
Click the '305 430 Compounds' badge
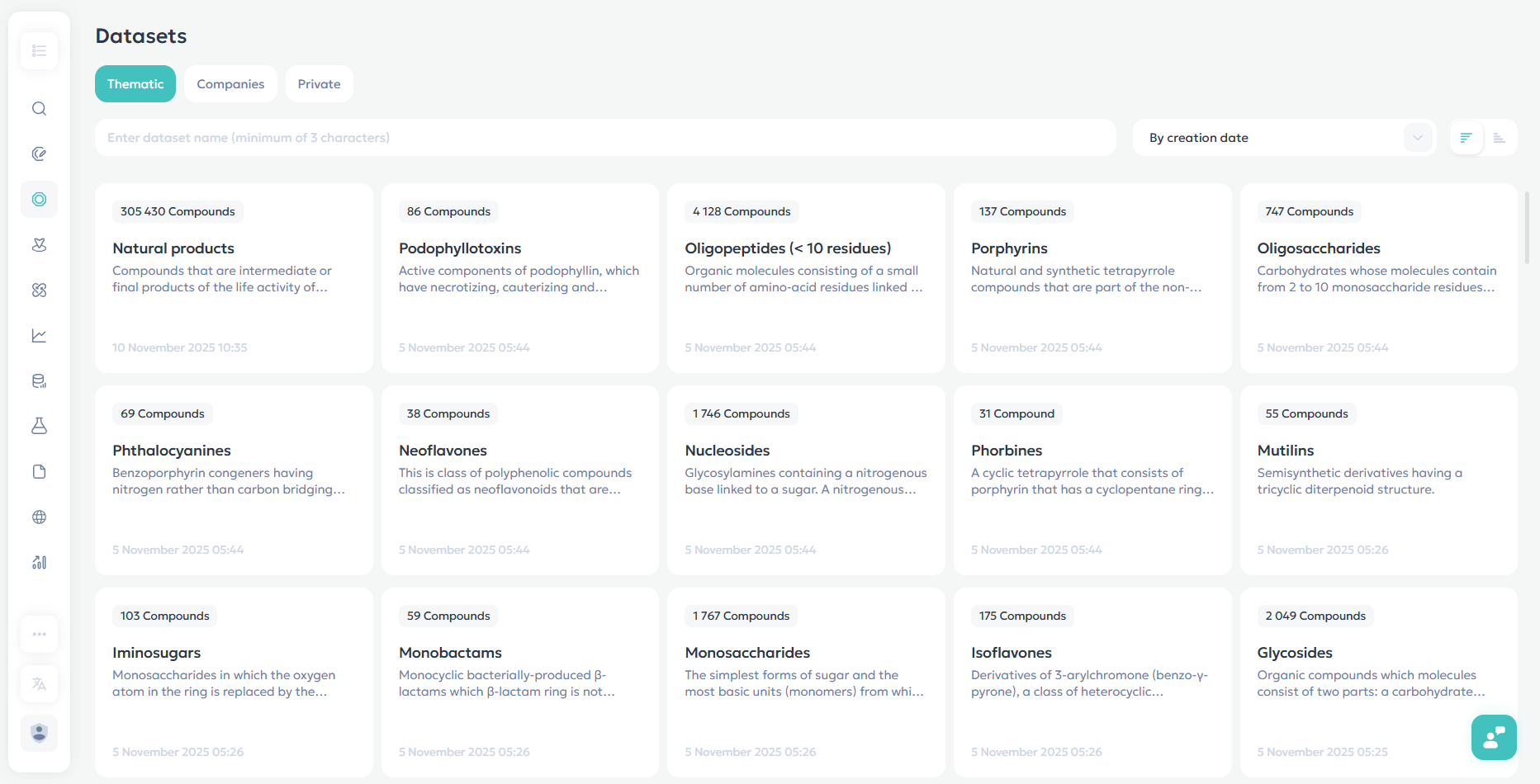pyautogui.click(x=178, y=212)
